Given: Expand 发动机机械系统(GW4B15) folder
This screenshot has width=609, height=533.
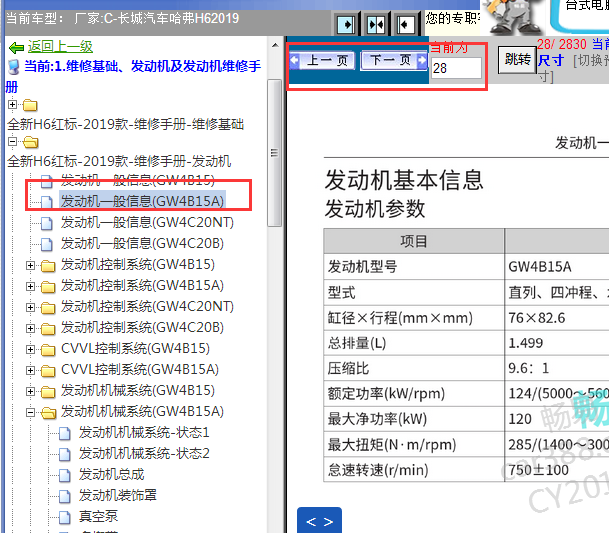Looking at the screenshot, I should coord(30,391).
